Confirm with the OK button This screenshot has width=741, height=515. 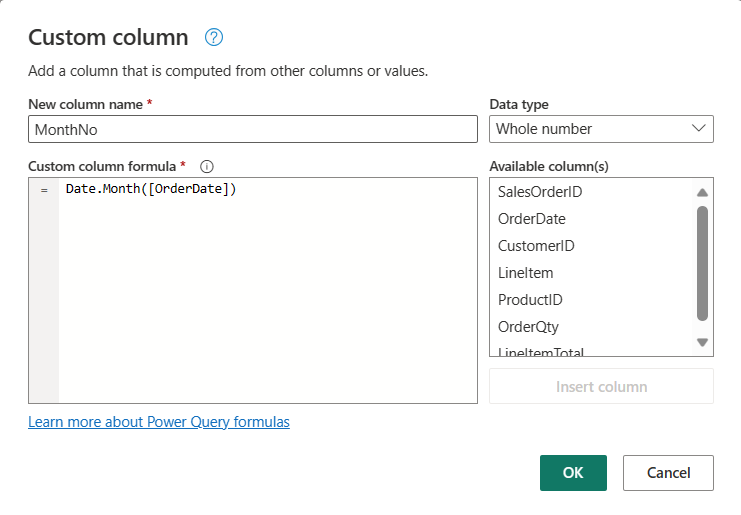[573, 472]
